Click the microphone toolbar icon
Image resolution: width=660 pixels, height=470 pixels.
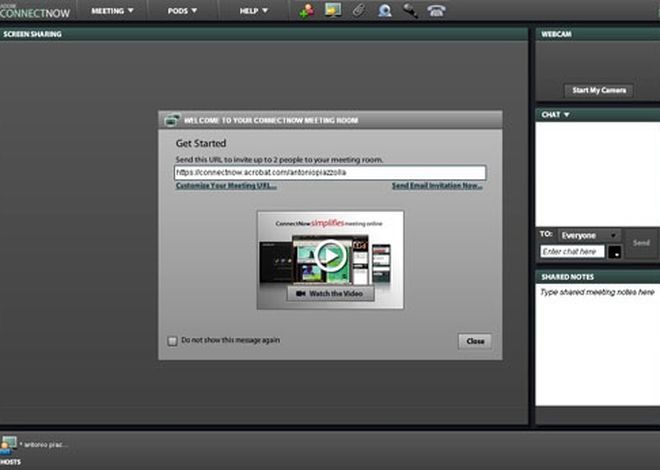coord(410,11)
